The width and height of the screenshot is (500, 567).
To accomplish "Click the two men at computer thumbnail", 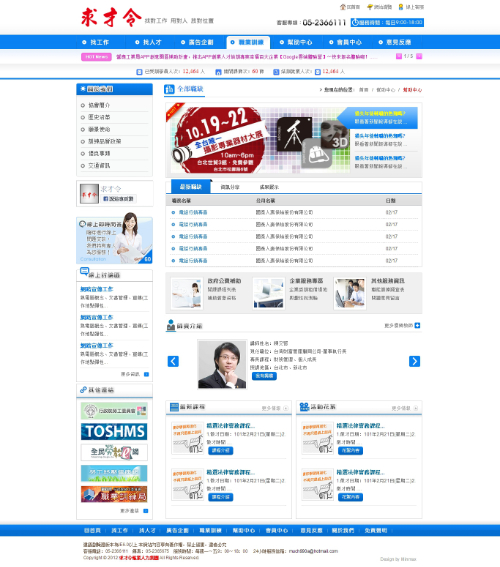I will click(350, 293).
